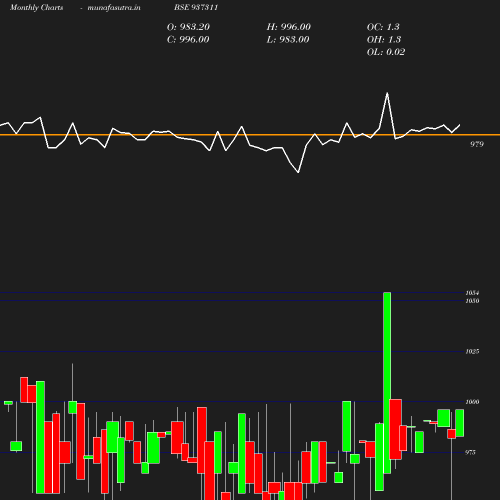Image resolution: width=500 pixels, height=500 pixels.
Task: Select the 'BSE 937311' symbol text
Action: tap(196, 7)
